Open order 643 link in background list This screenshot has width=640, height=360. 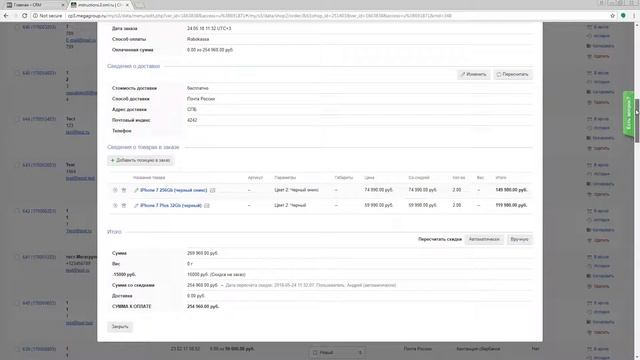click(x=39, y=165)
